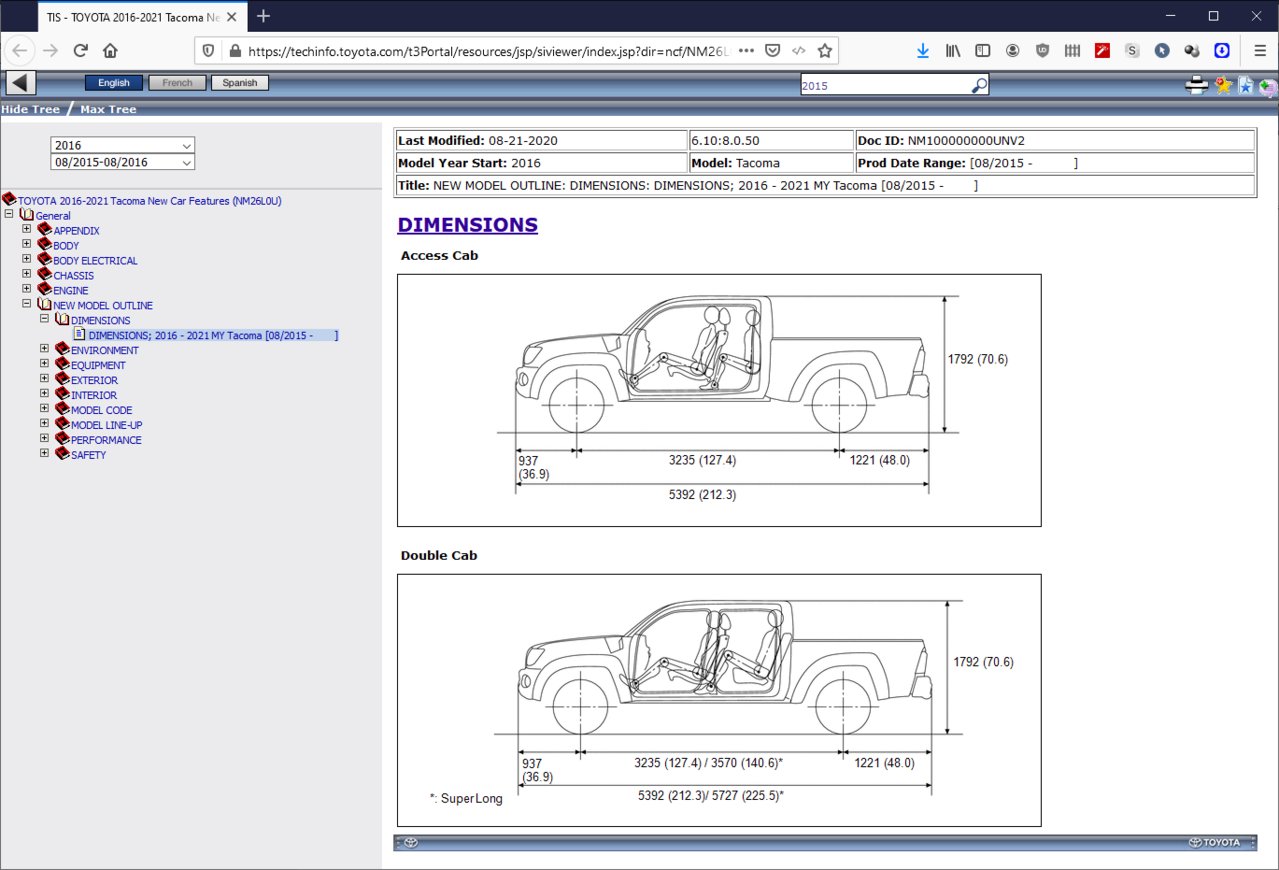
Task: Select the DIMENSIONS 2016-2021 MY Tacoma document
Action: pyautogui.click(x=213, y=336)
